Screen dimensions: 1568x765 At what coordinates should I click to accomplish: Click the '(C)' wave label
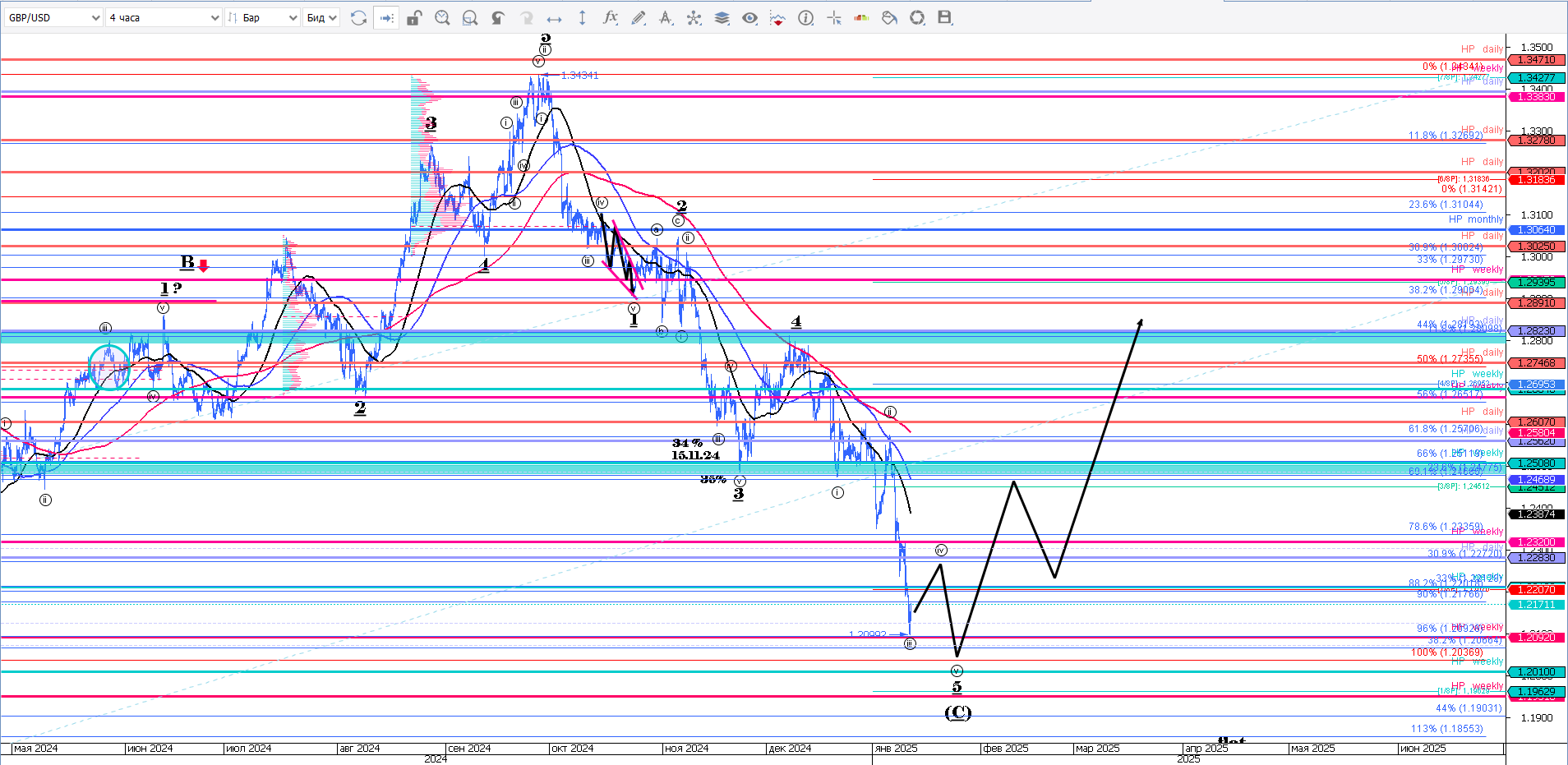point(957,712)
